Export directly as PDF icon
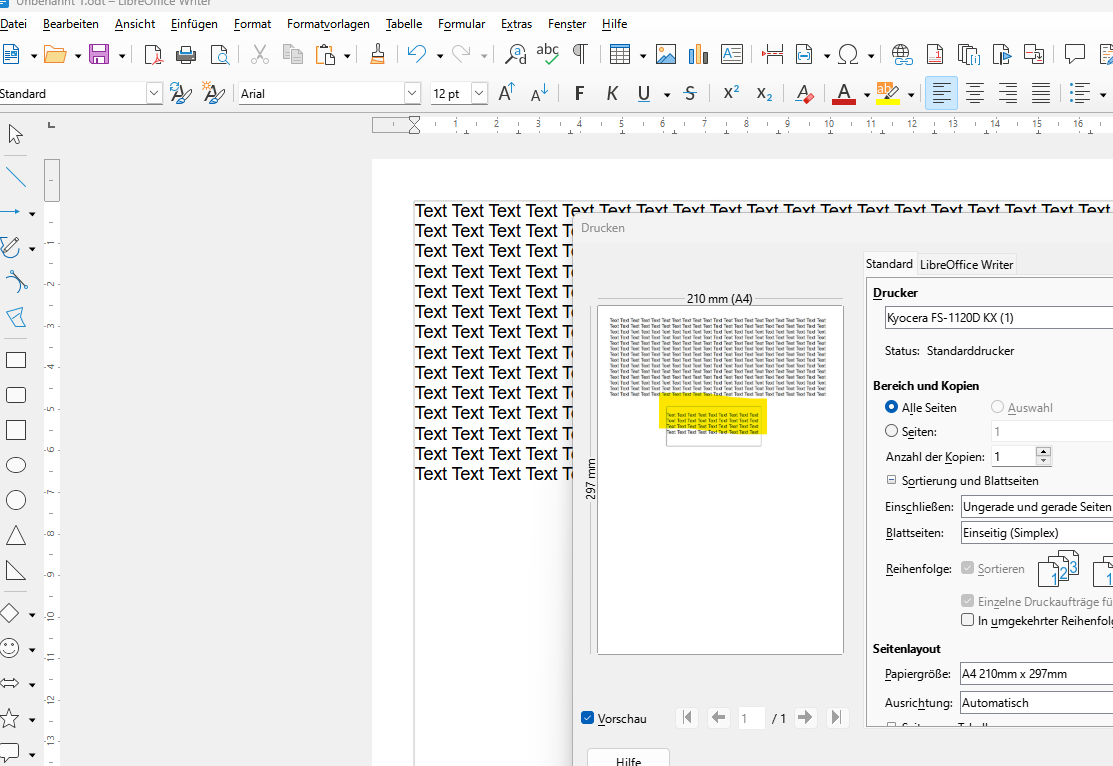Viewport: 1113px width, 766px height. (x=153, y=55)
